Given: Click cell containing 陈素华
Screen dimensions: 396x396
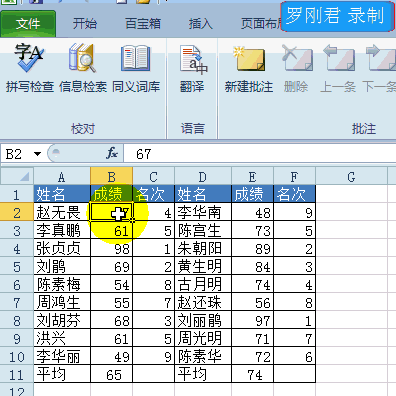Looking at the screenshot, I should 203,356.
